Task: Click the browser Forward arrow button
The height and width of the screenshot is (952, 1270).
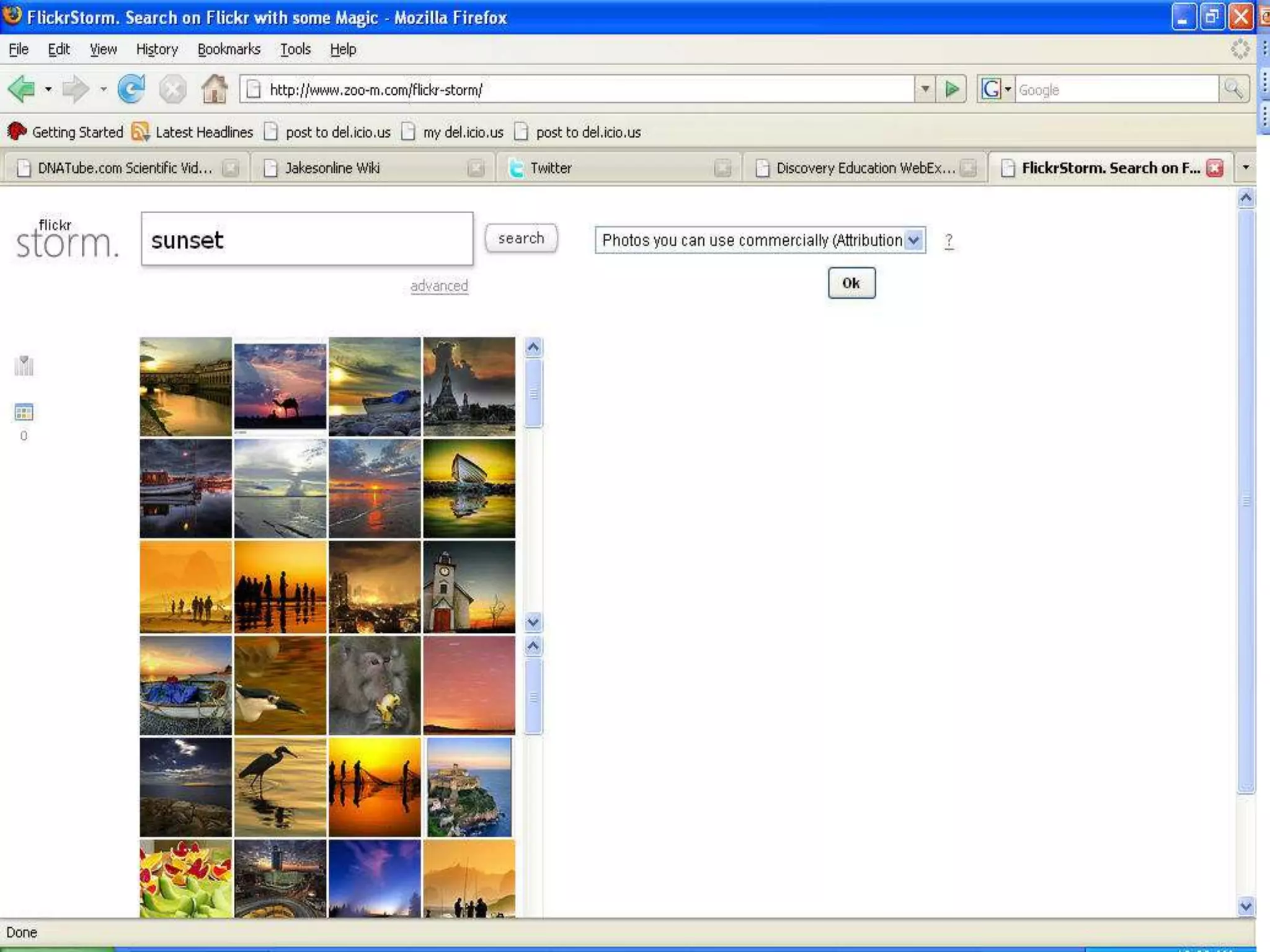Action: pos(76,89)
